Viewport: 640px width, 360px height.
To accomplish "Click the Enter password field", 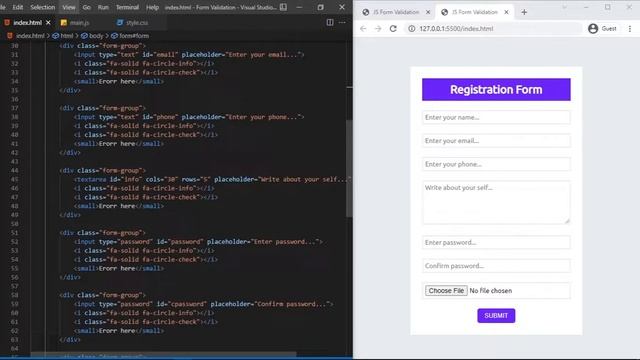I will tap(496, 242).
